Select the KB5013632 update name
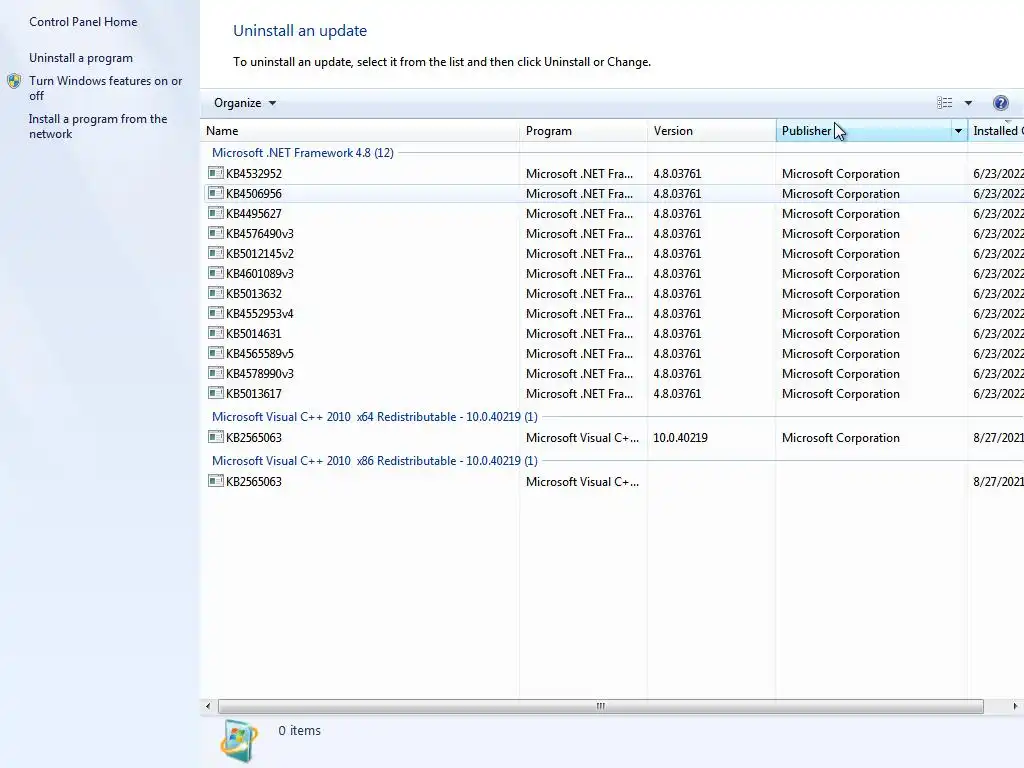This screenshot has height=768, width=1024. tap(254, 294)
